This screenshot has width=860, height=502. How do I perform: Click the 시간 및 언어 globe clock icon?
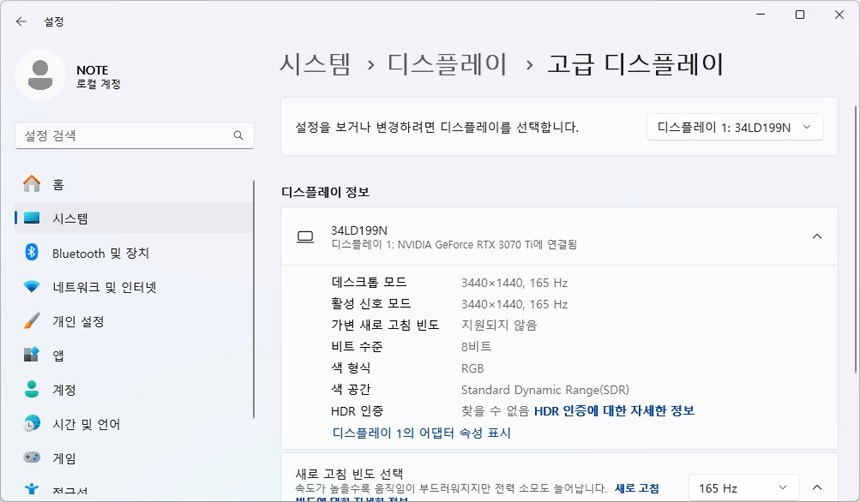point(32,424)
